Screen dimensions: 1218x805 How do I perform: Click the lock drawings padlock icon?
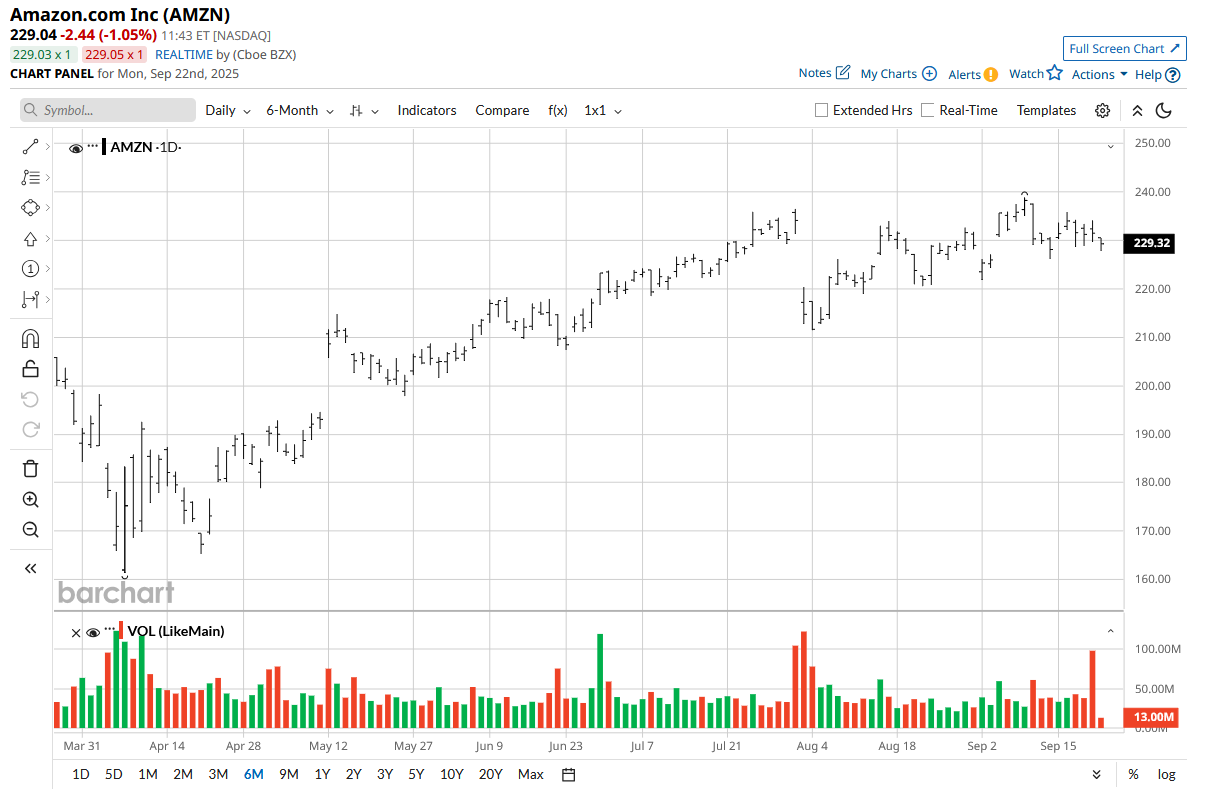tap(30, 369)
